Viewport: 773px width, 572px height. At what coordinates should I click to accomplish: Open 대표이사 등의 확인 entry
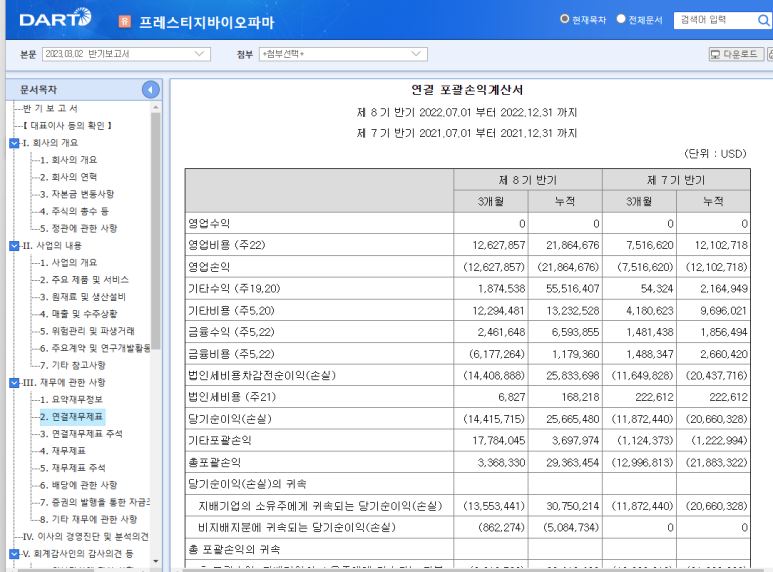(x=68, y=126)
